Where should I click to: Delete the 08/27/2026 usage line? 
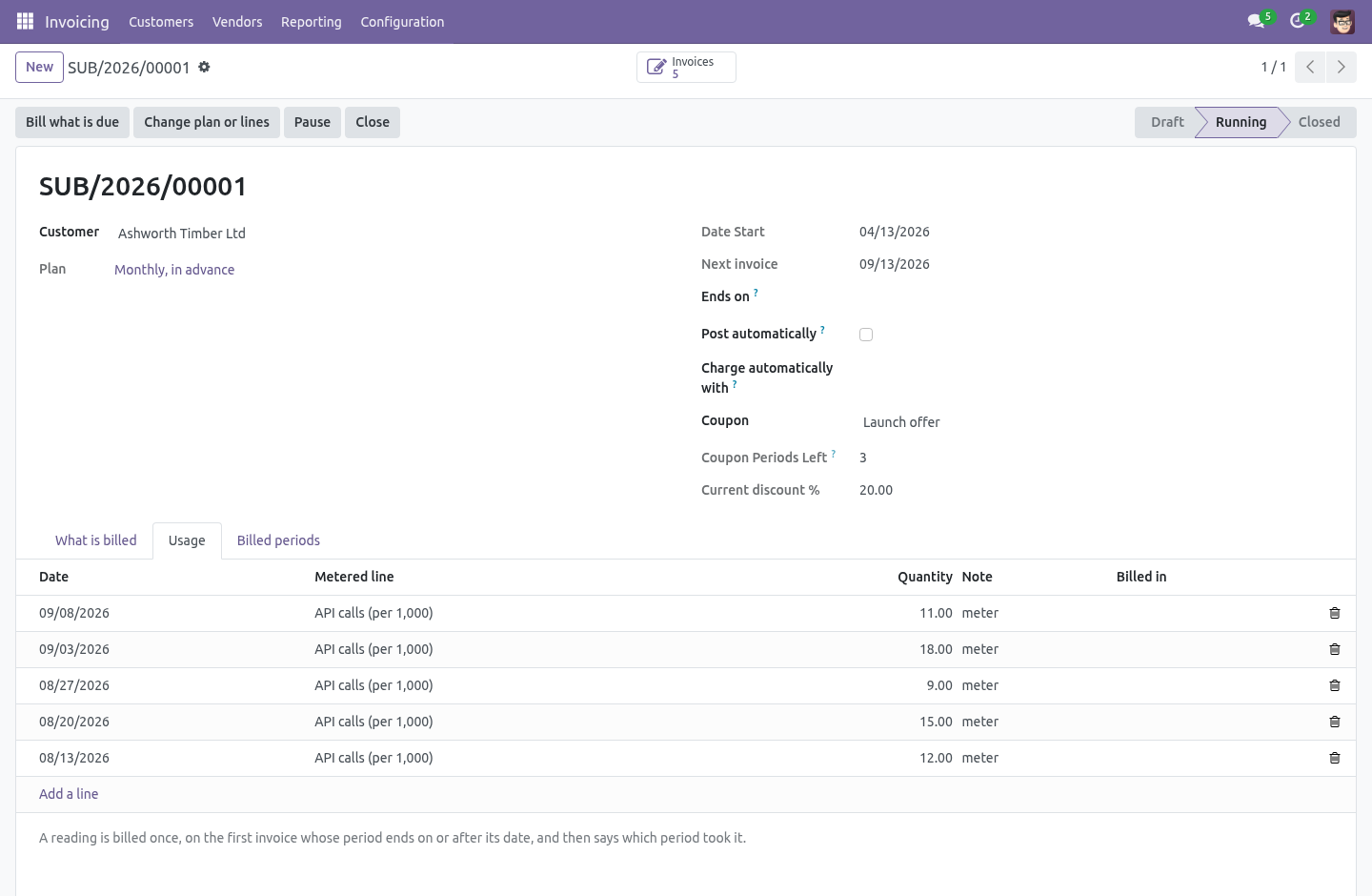point(1335,685)
